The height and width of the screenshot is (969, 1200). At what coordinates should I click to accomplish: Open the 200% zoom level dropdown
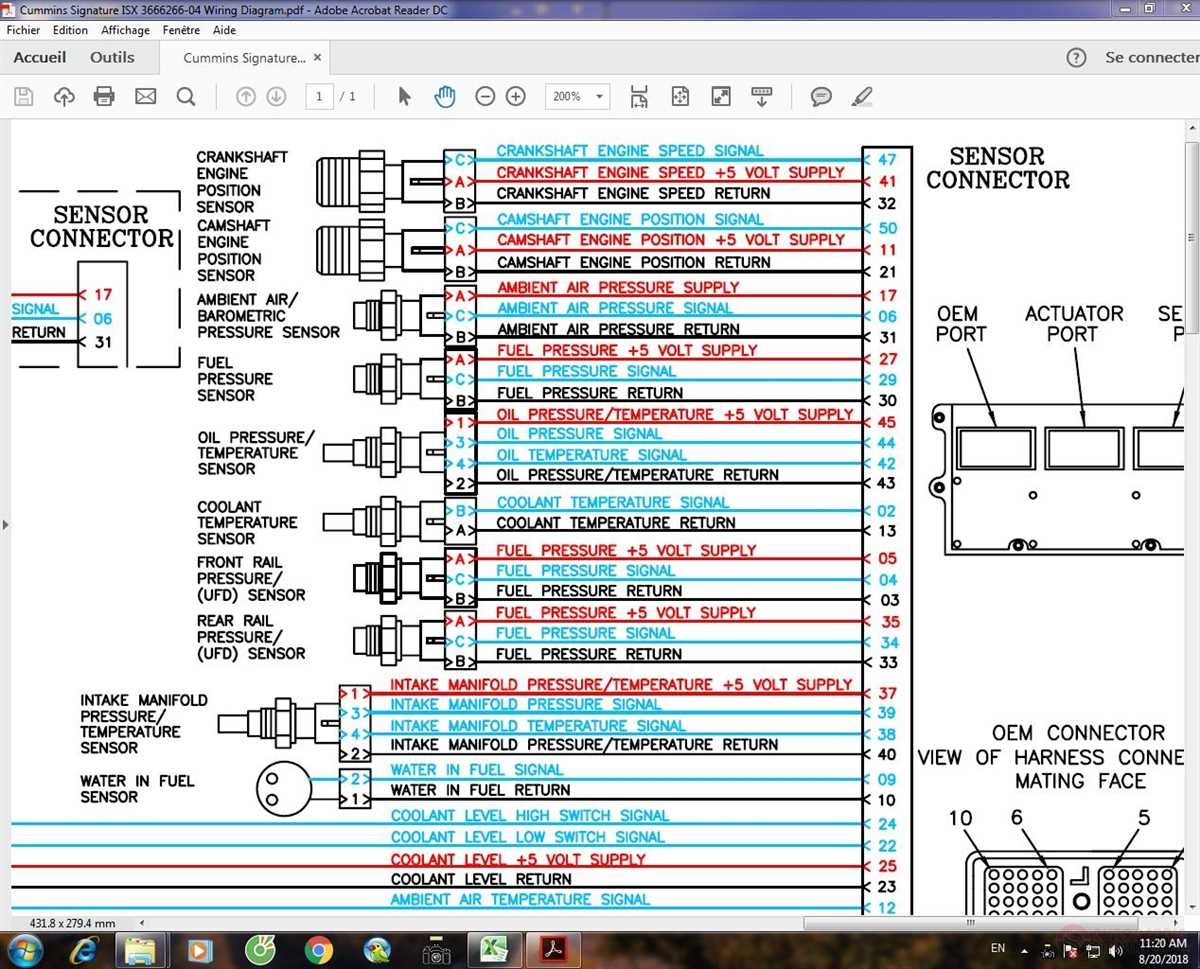tap(577, 96)
